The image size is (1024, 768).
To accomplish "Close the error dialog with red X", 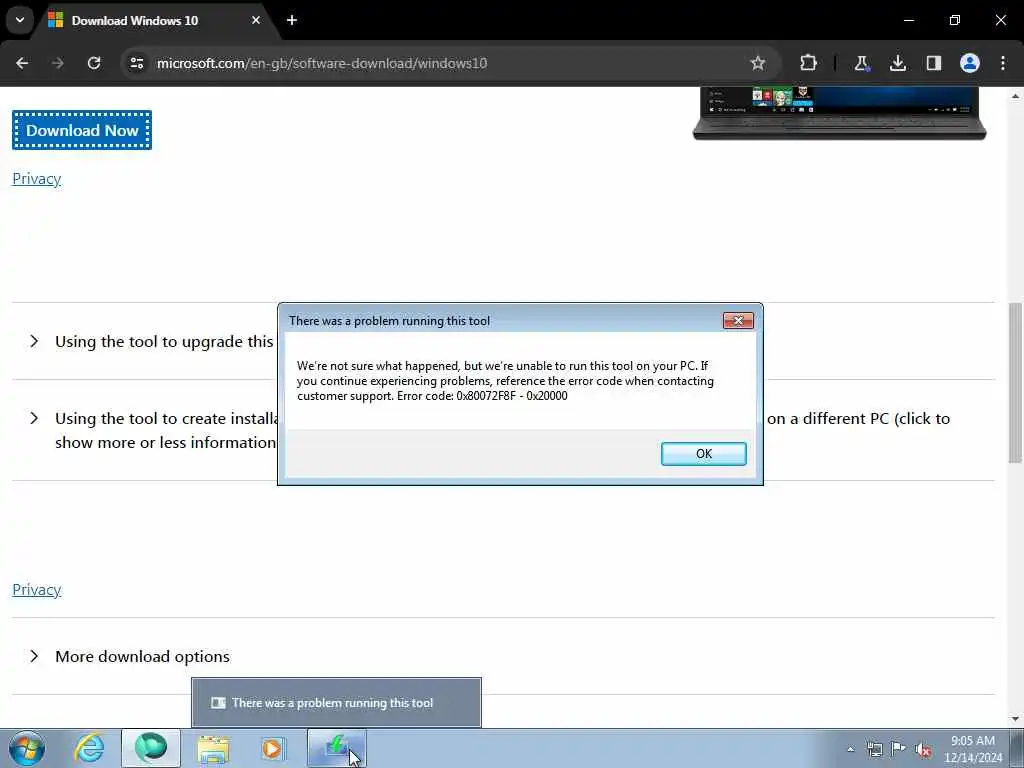I will [738, 321].
